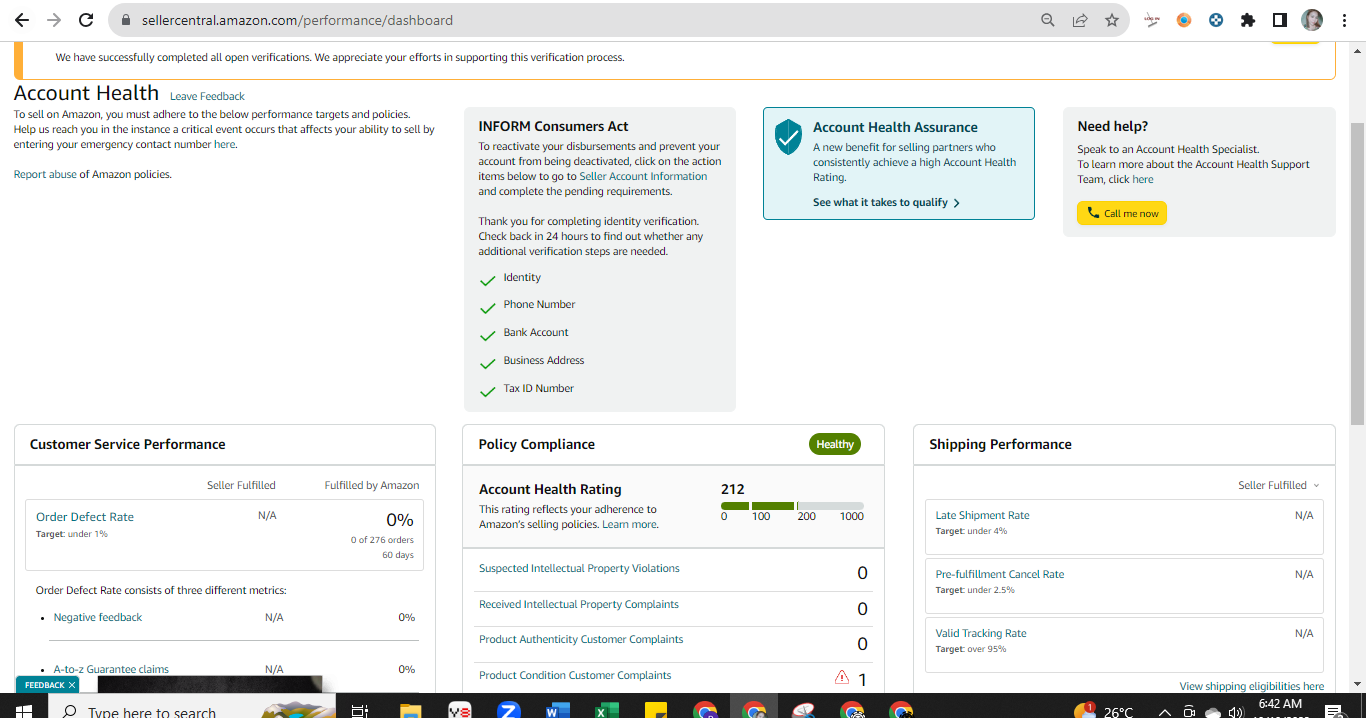Reload the Seller Central page
This screenshot has height=718, width=1366.
[86, 20]
